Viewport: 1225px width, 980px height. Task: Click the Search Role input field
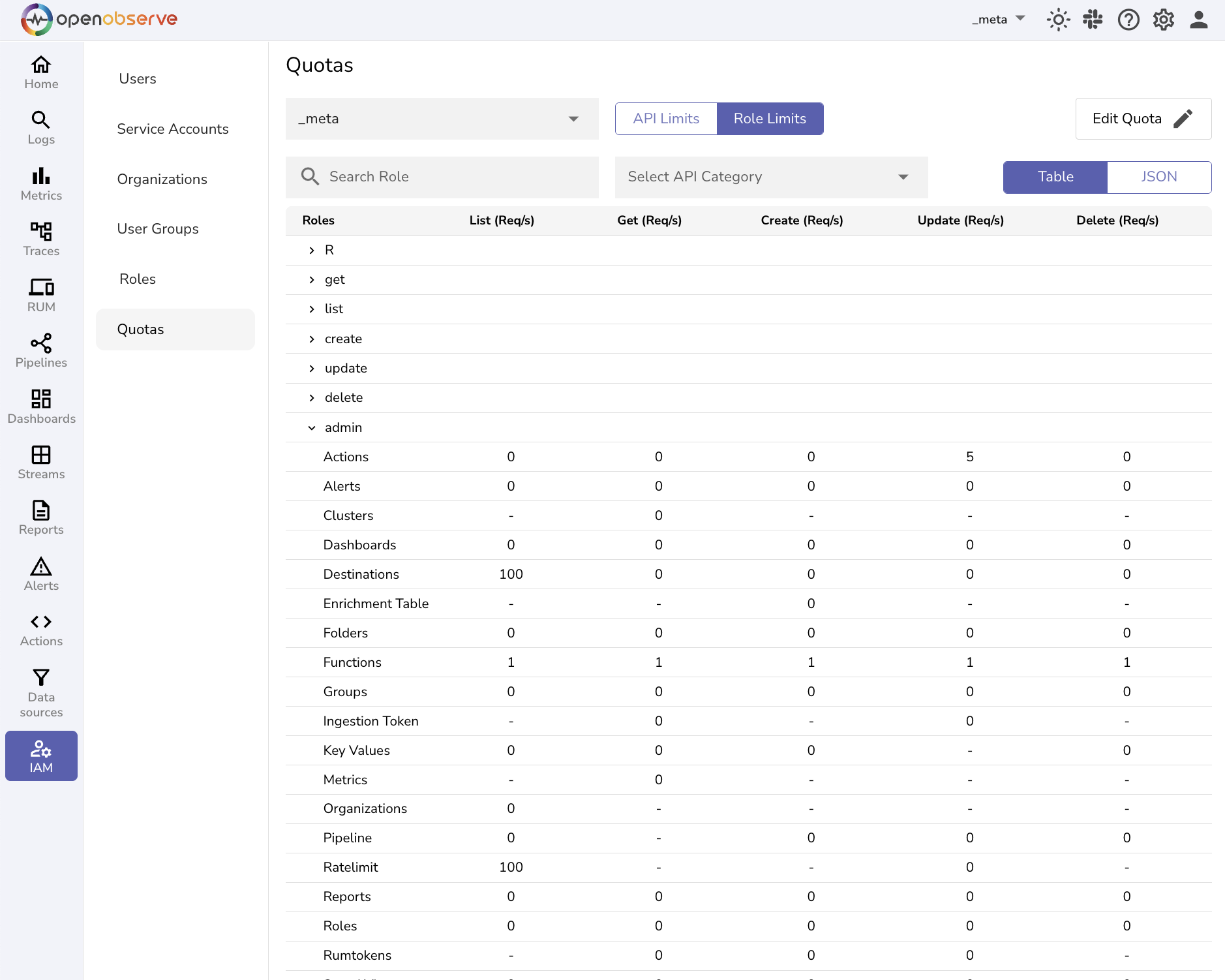pos(442,177)
